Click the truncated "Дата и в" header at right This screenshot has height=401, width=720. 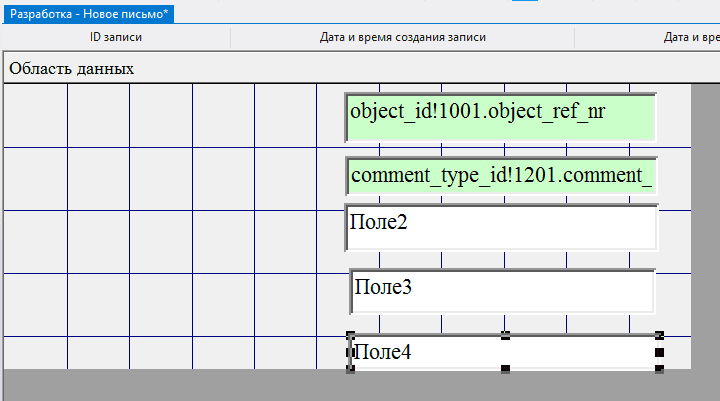coord(690,38)
